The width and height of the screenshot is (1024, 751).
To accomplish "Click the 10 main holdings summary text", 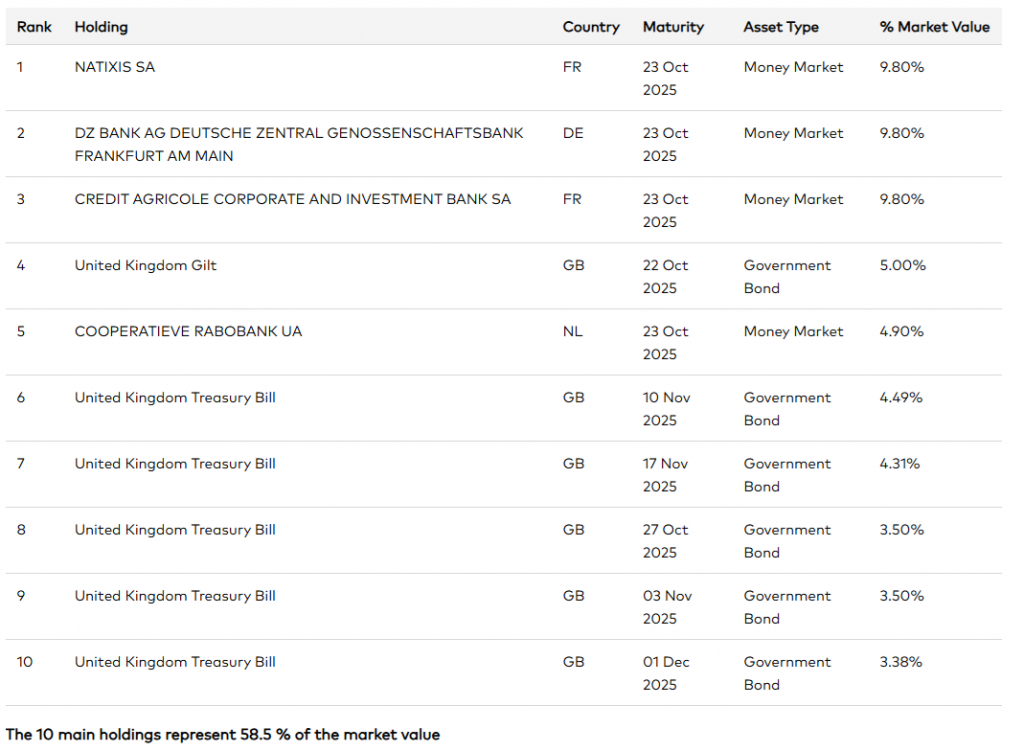I will 223,734.
